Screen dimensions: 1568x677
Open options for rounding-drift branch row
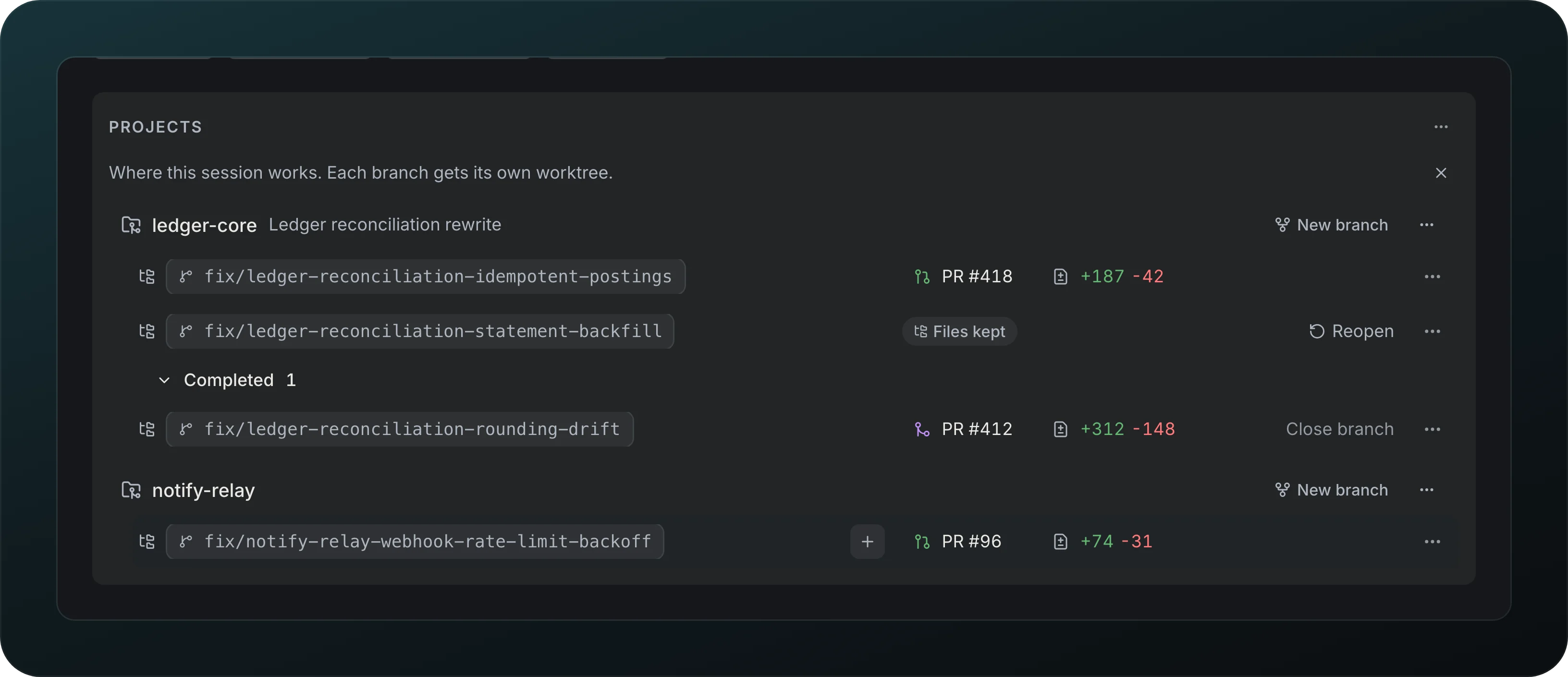point(1432,429)
